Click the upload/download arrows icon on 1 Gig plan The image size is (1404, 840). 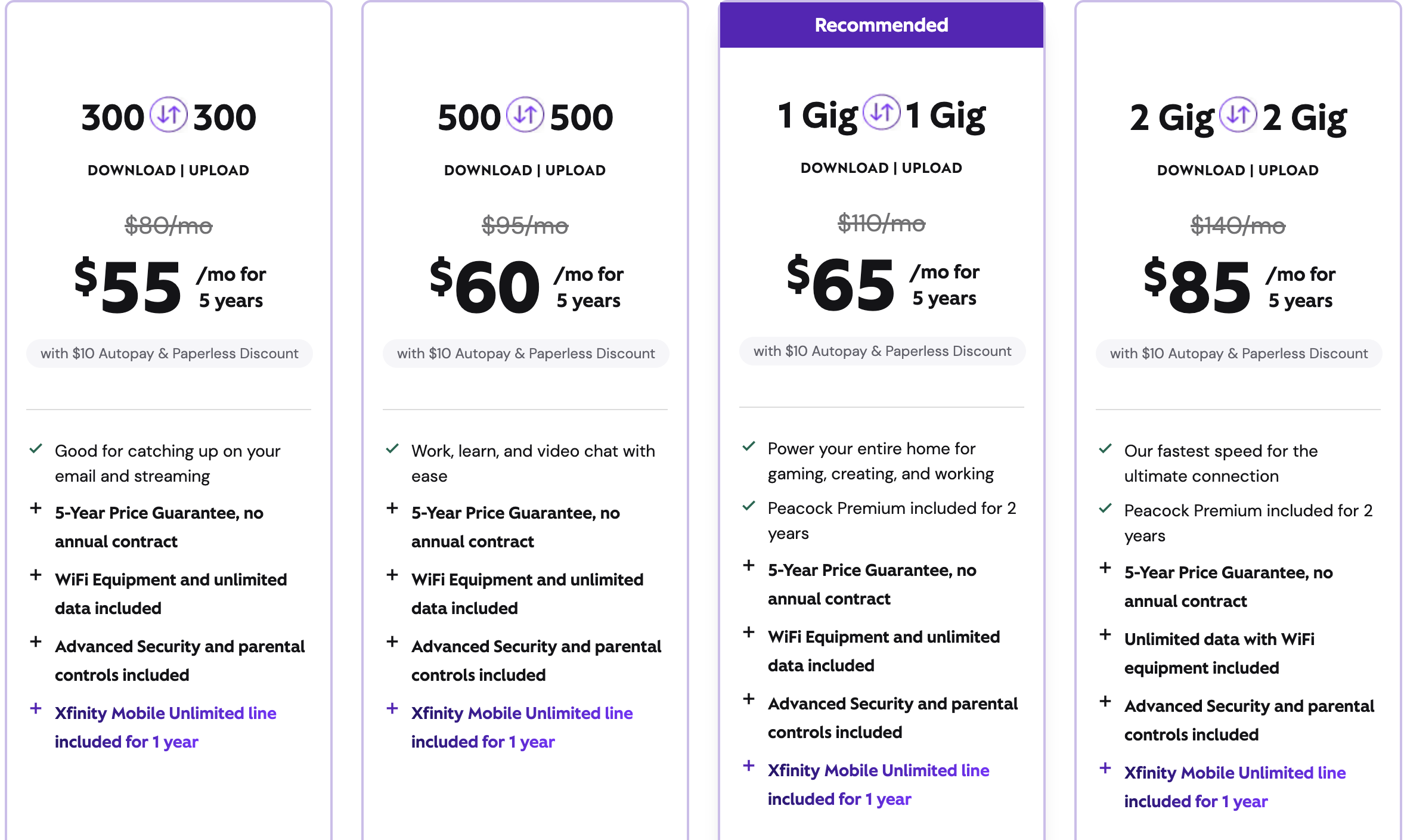[882, 112]
